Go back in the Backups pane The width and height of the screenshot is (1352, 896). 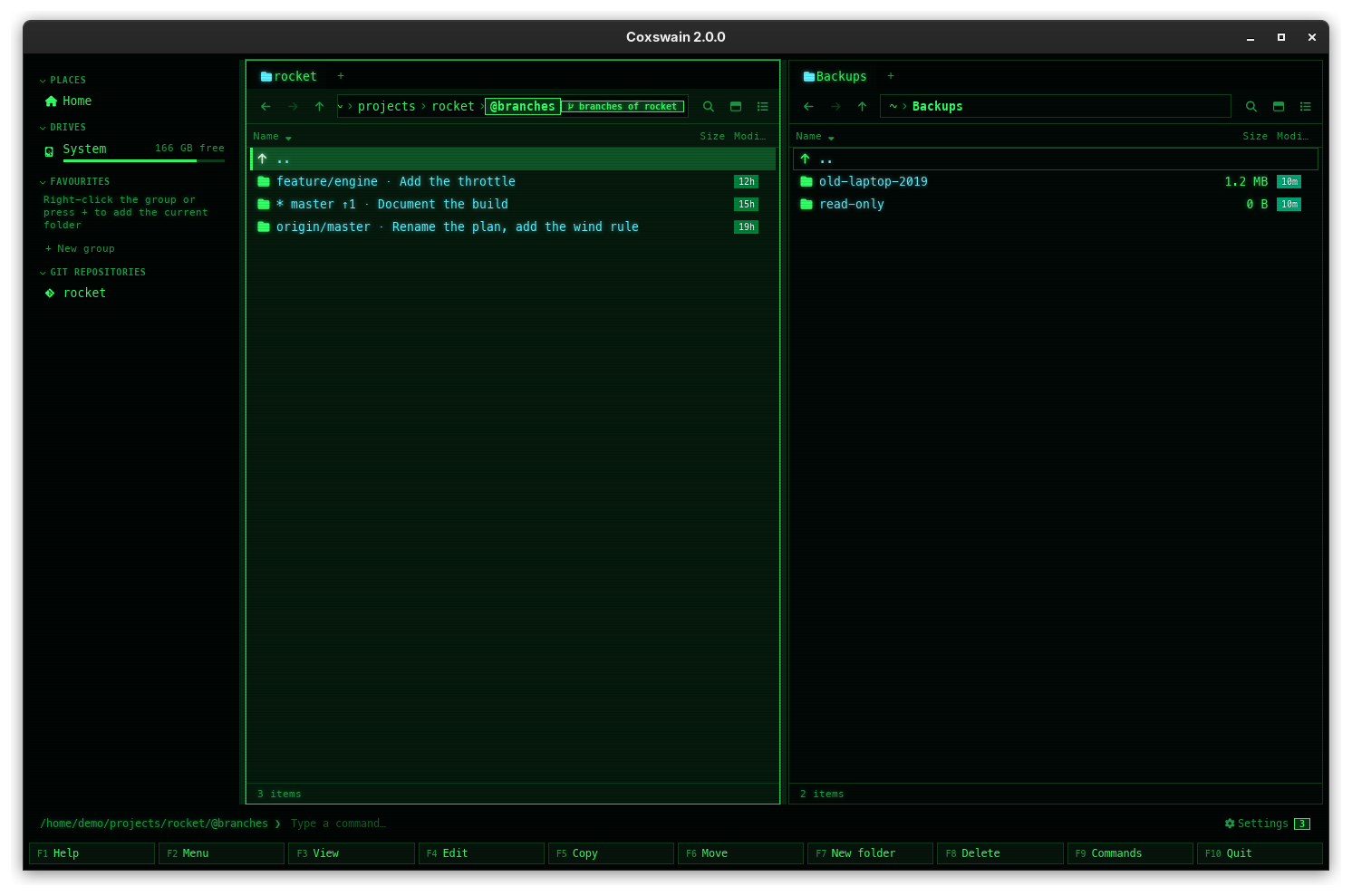click(x=808, y=107)
